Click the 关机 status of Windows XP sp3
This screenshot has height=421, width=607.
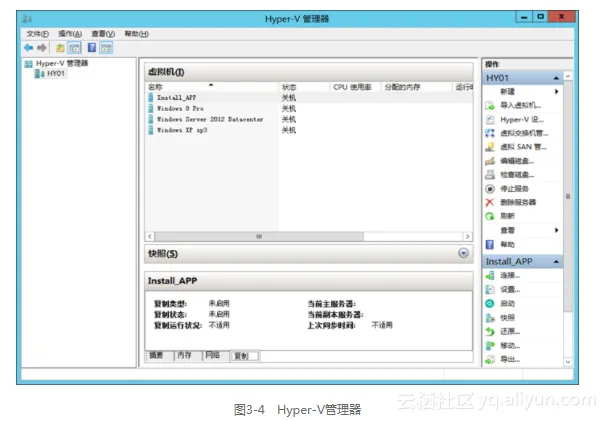click(x=289, y=130)
